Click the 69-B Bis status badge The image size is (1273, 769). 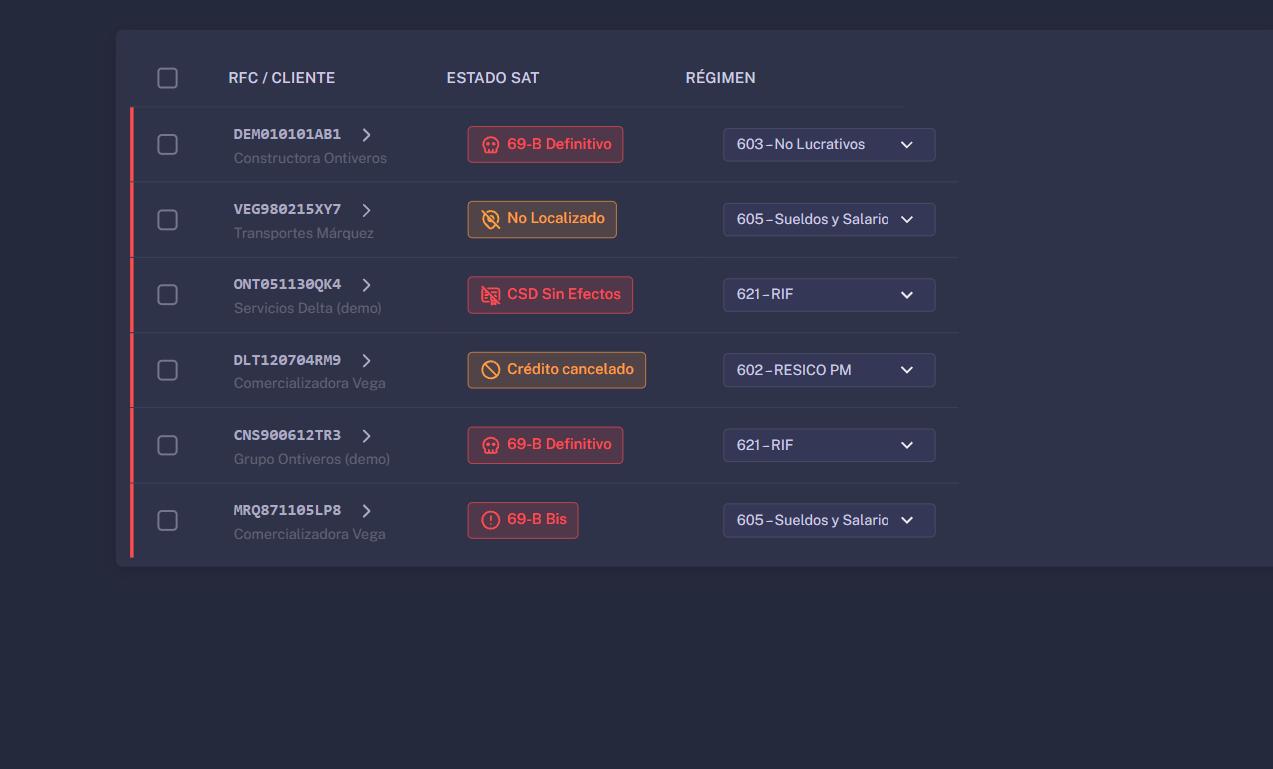[x=523, y=520]
